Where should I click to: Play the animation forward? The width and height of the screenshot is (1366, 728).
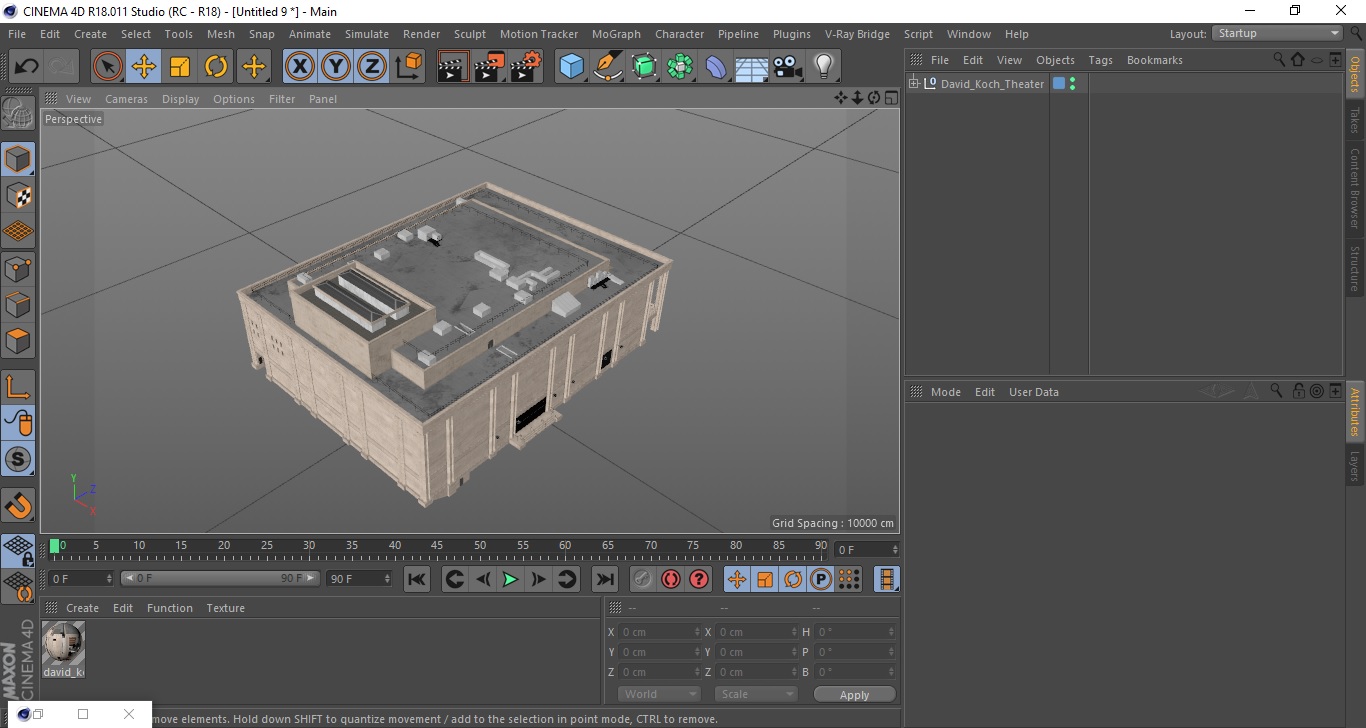point(510,579)
